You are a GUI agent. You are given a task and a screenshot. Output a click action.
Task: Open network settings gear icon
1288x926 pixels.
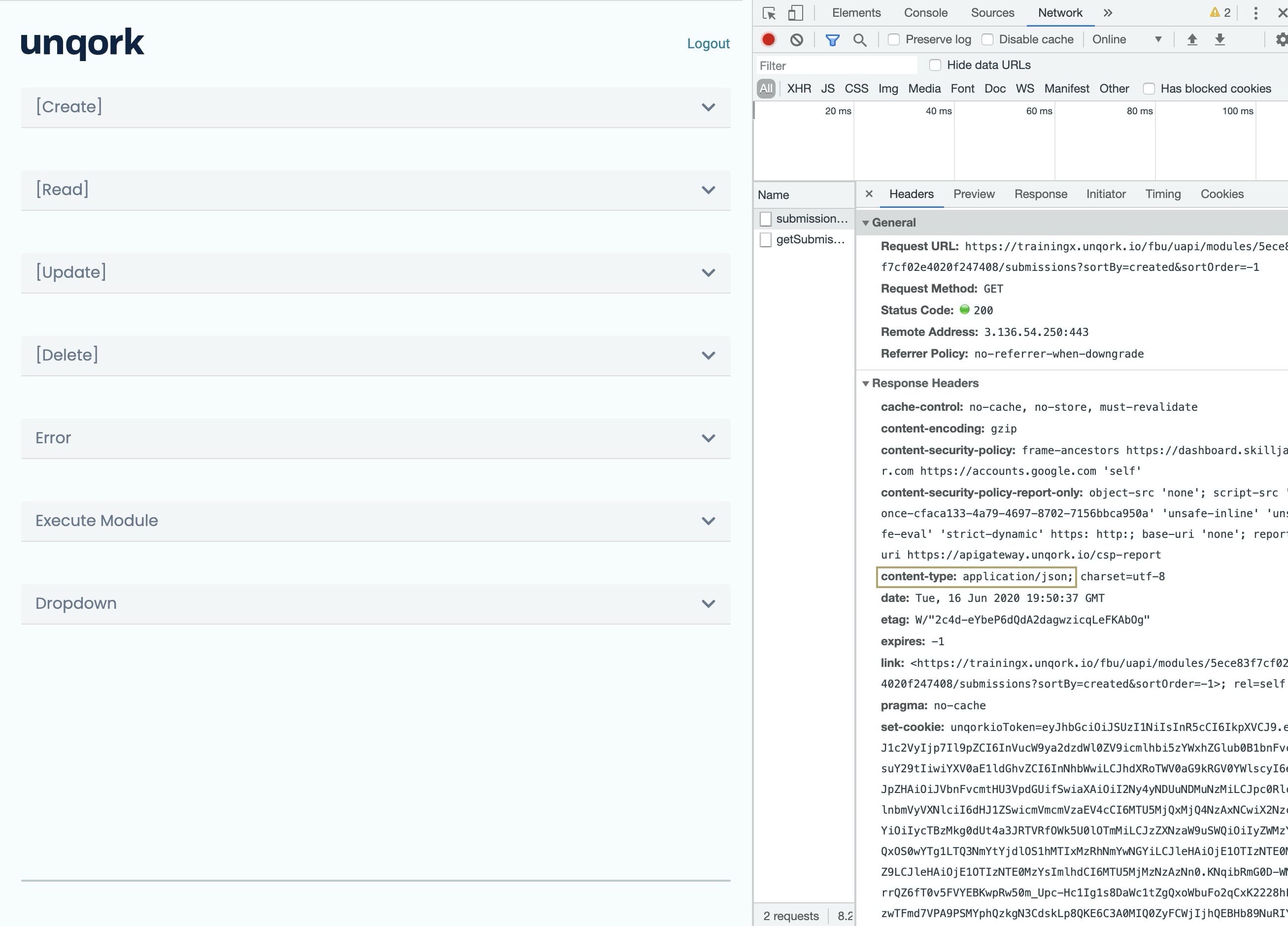coord(1281,40)
